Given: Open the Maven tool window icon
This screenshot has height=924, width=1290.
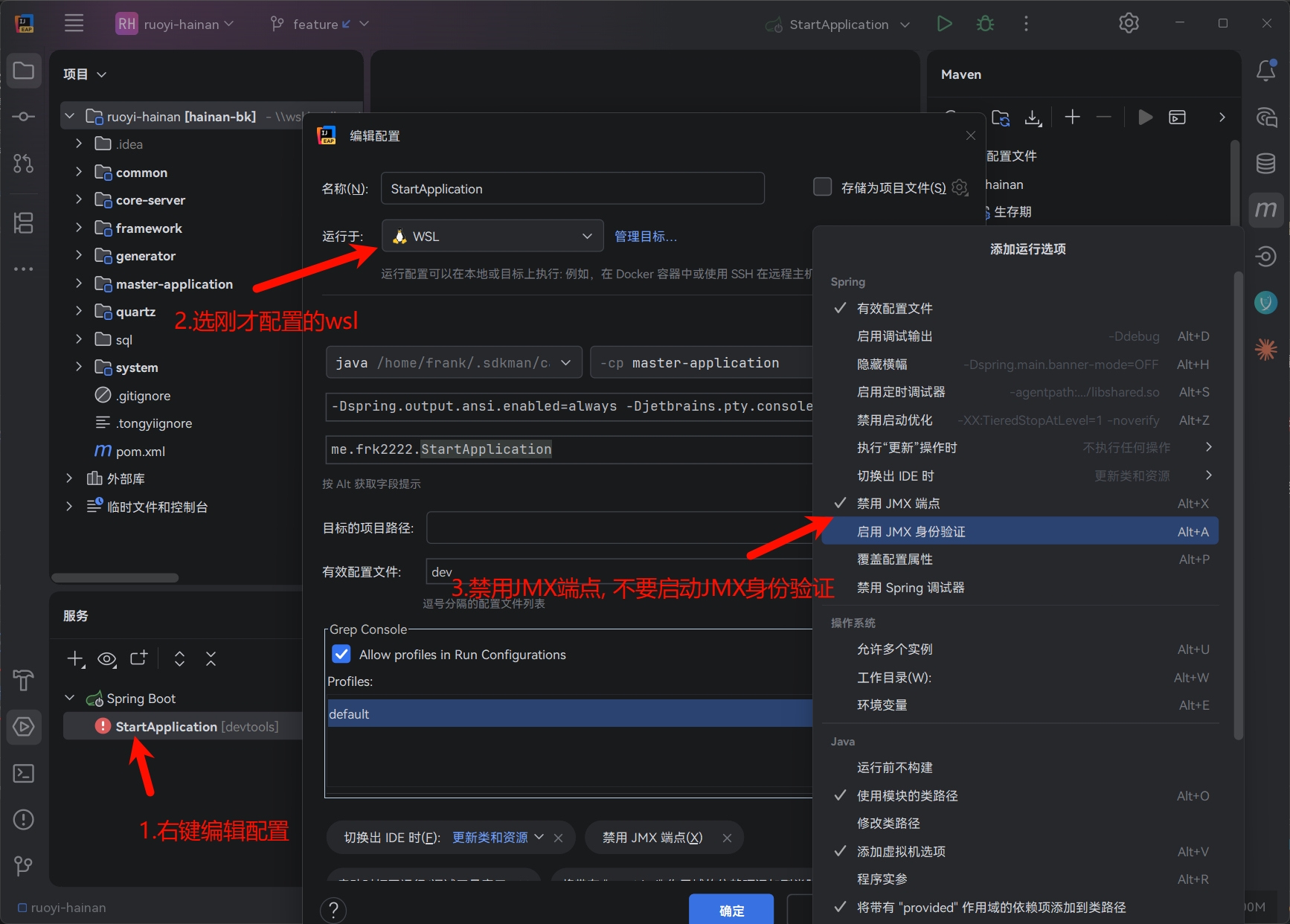Looking at the screenshot, I should (1266, 210).
